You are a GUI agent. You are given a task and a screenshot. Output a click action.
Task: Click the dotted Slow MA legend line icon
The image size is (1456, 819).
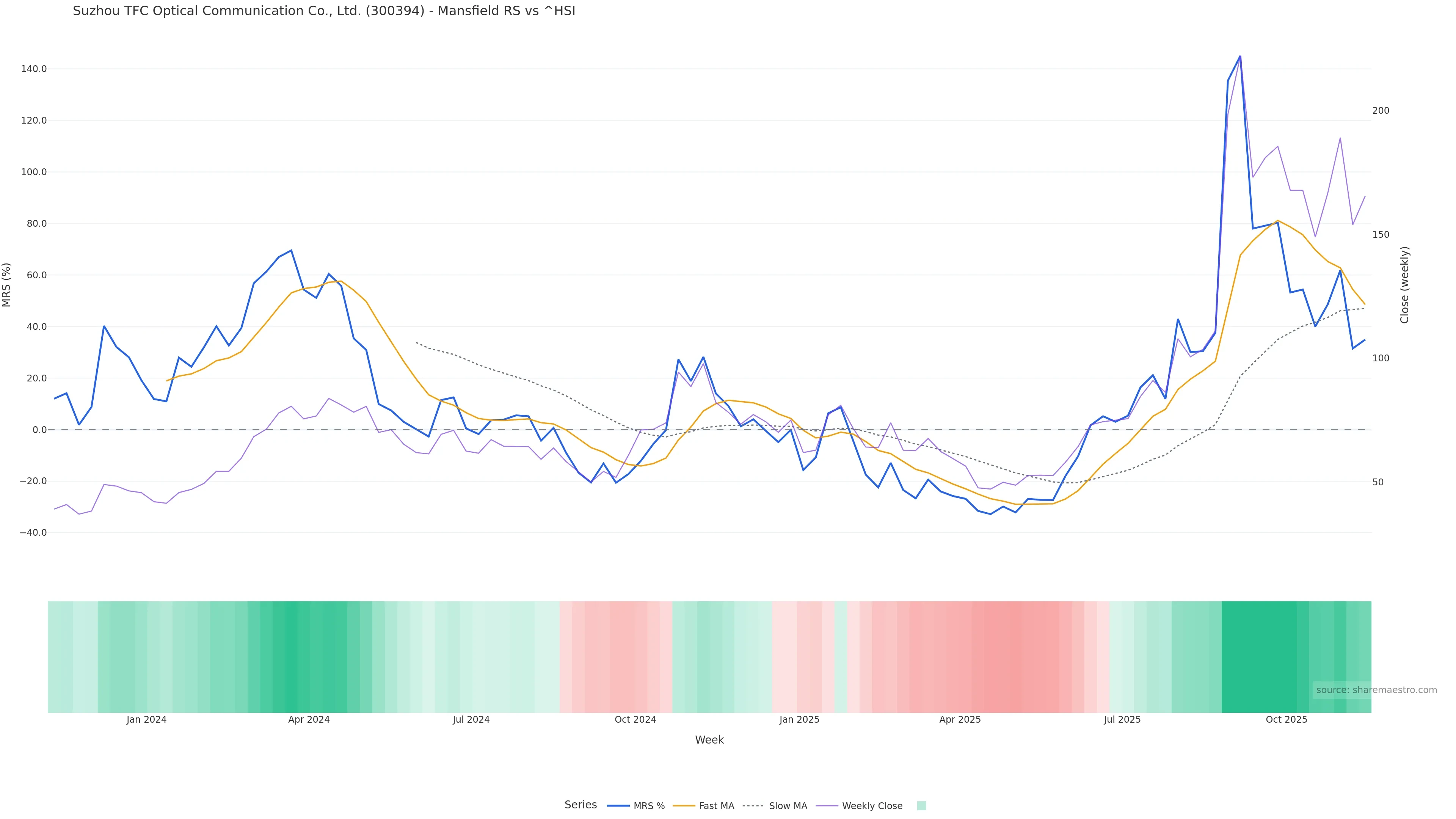[x=753, y=806]
